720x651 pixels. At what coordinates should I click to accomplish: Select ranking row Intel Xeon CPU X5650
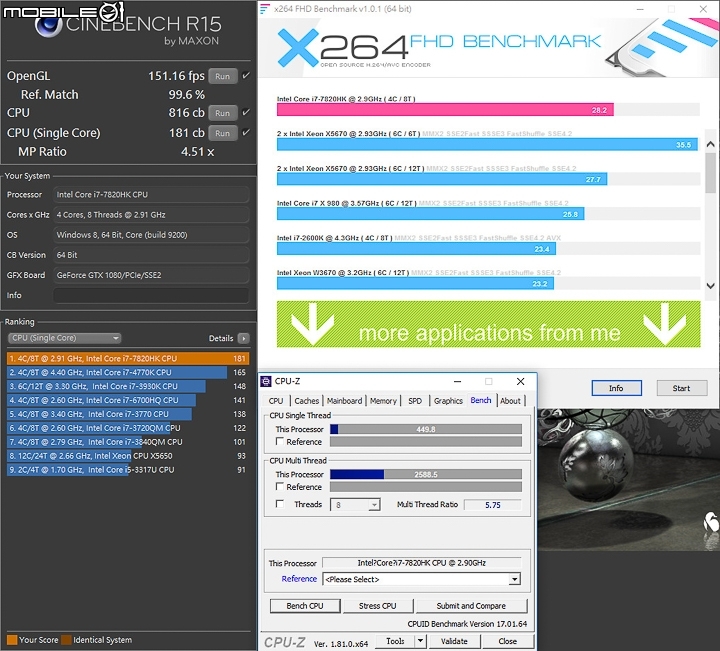(128, 456)
